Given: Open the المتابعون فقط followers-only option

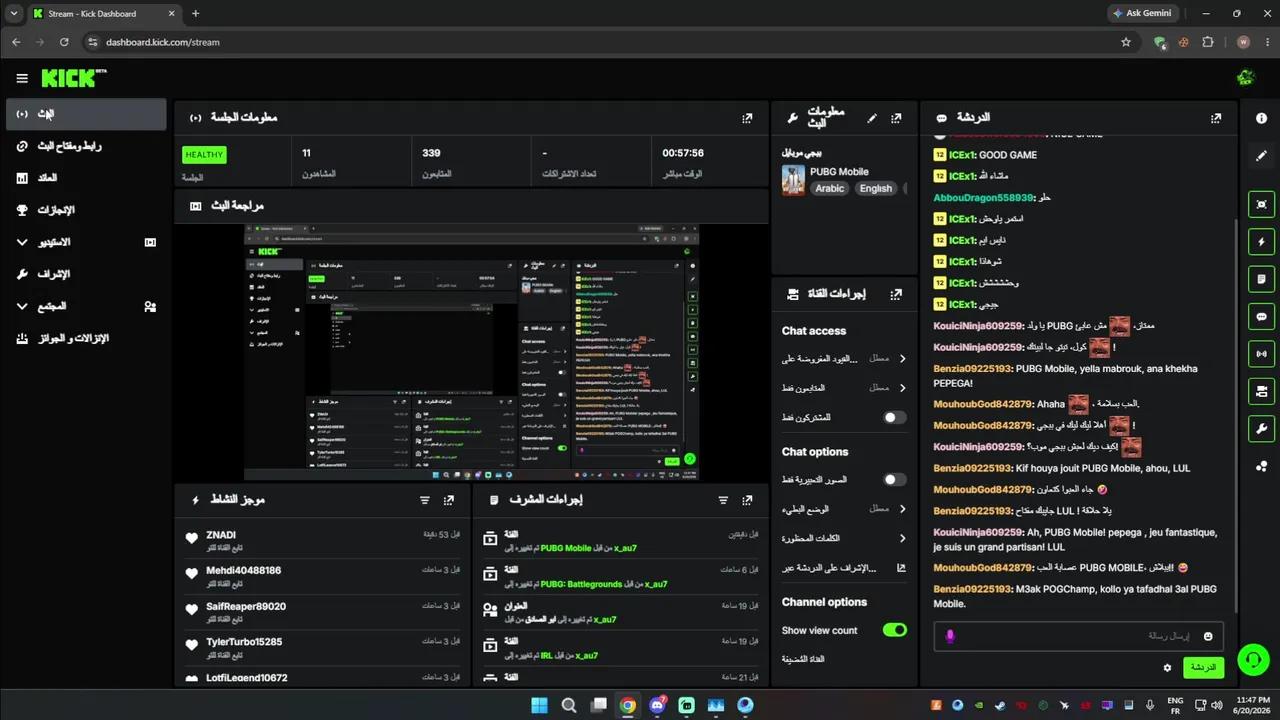Looking at the screenshot, I should [844, 387].
